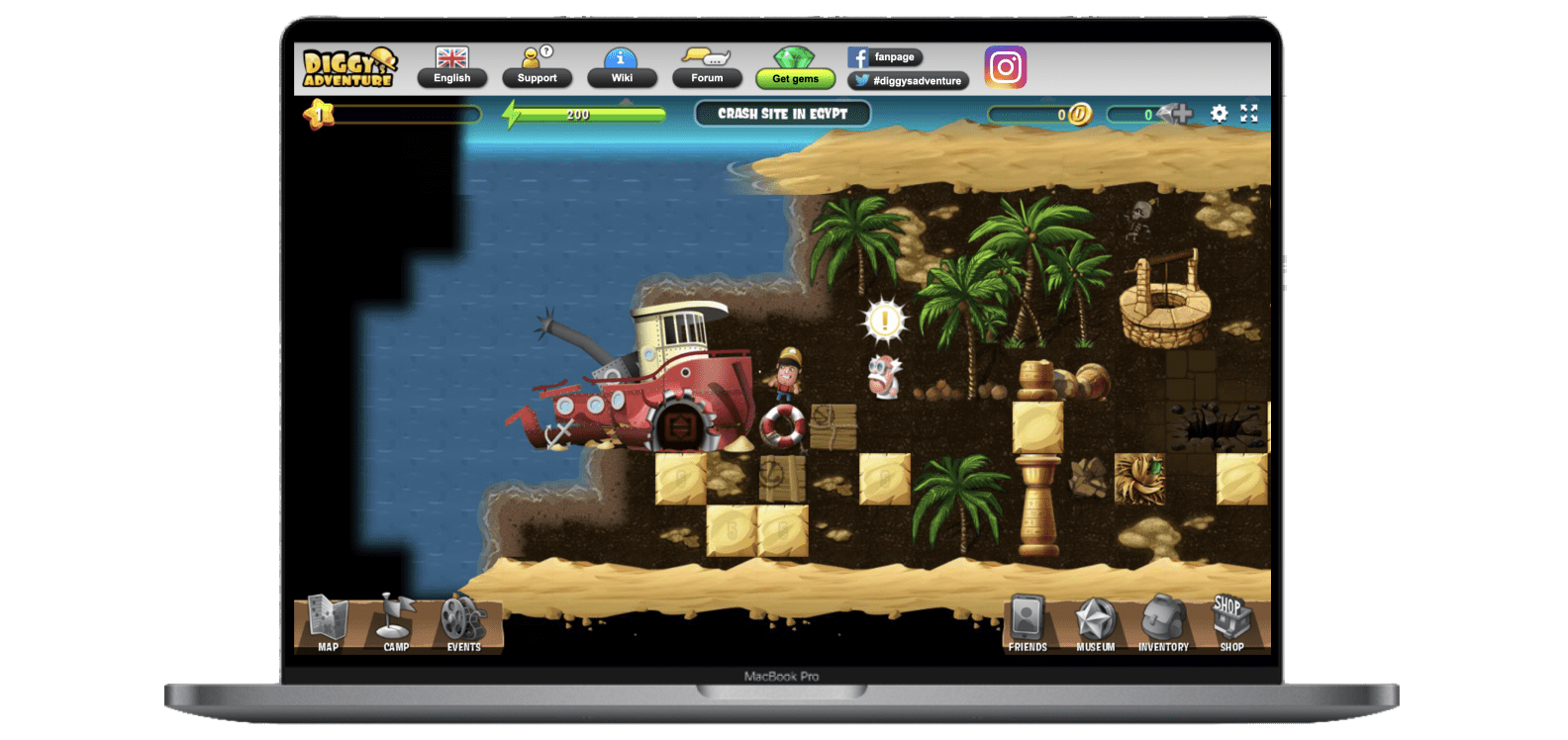Image resolution: width=1568 pixels, height=740 pixels.
Task: Open the #diggysadventure Twitter link
Action: [x=908, y=81]
